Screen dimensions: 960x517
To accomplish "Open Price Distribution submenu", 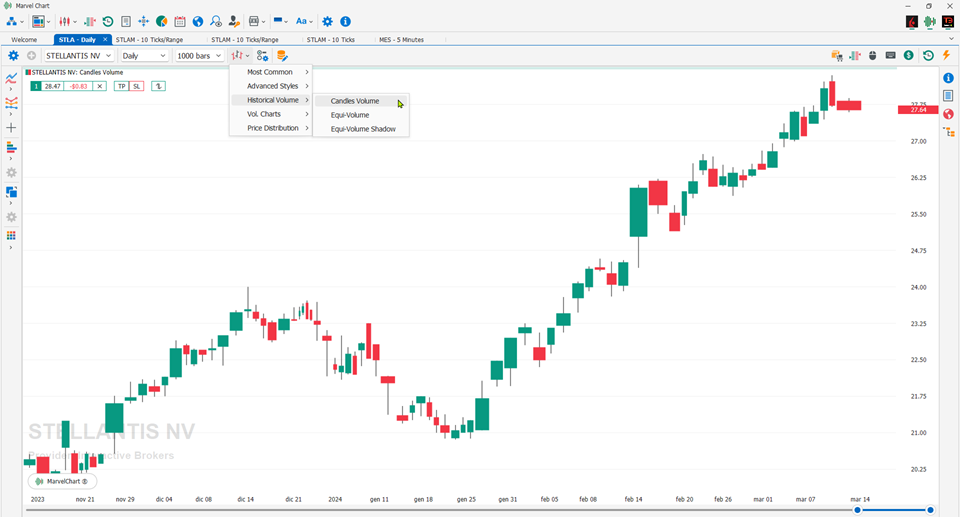I will click(271, 128).
